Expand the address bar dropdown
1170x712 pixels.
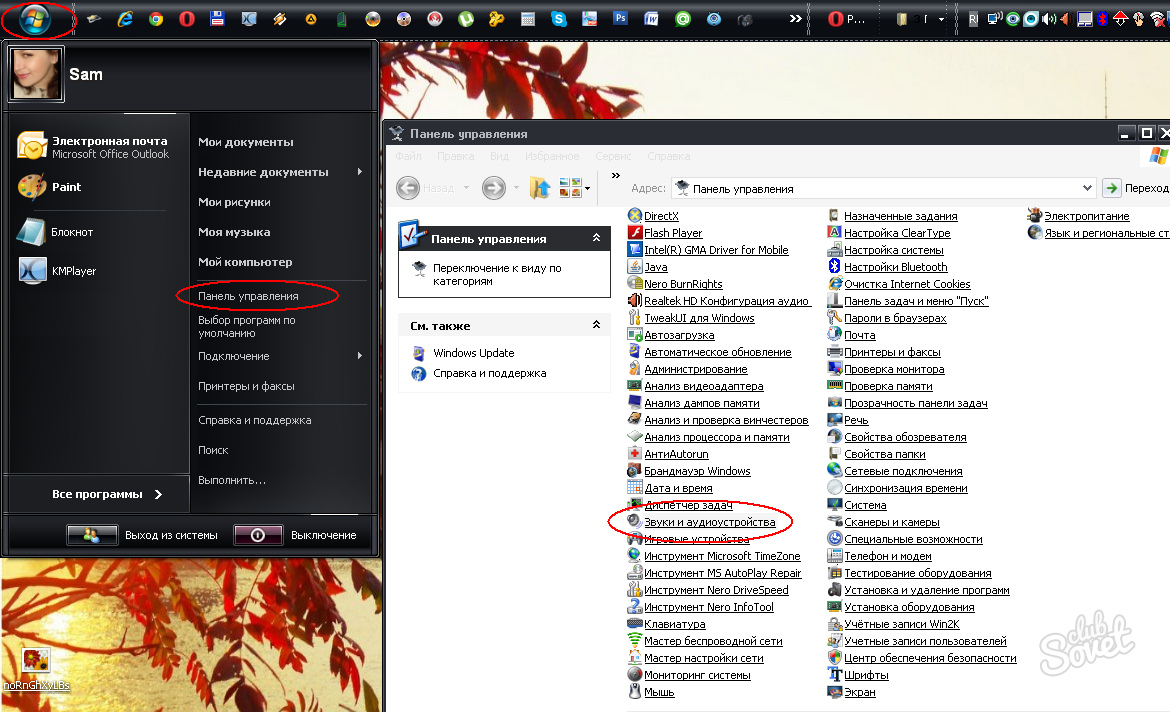pyautogui.click(x=1088, y=188)
